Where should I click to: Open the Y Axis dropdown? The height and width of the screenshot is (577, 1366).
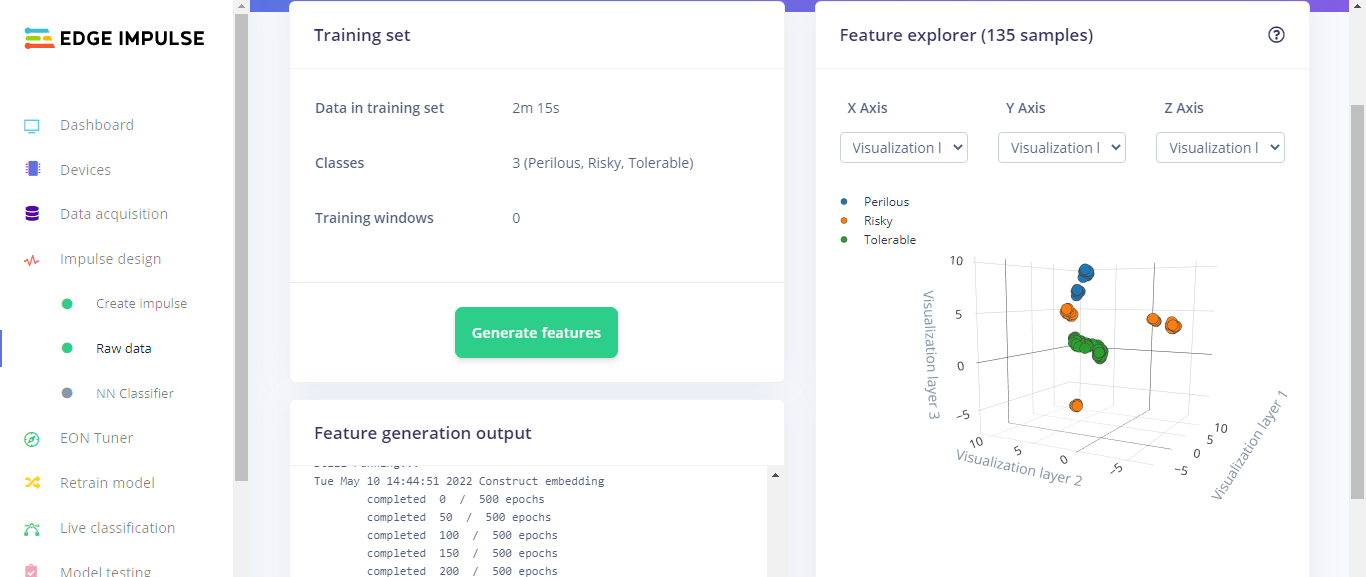(1061, 148)
